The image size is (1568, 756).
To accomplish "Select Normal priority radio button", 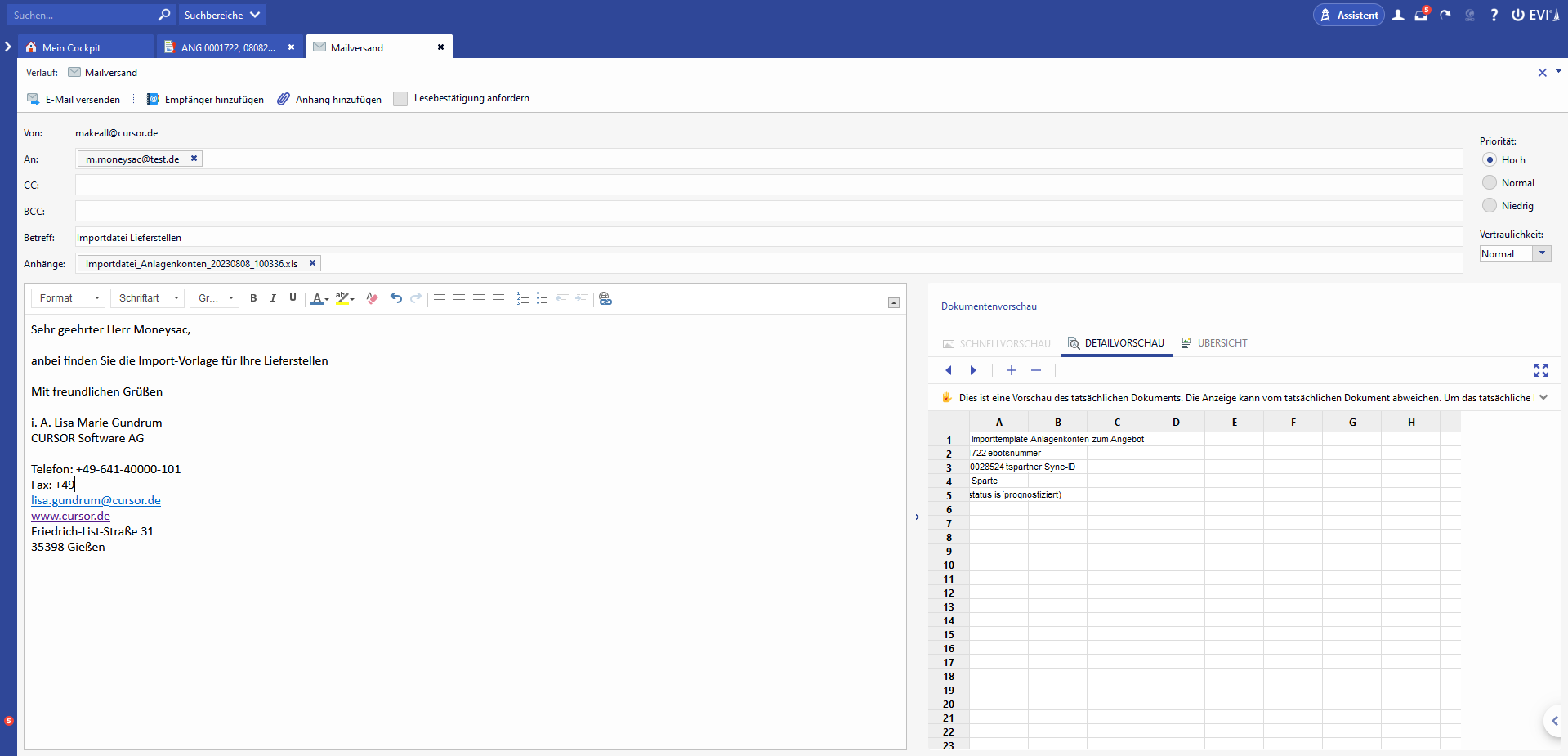I will [x=1490, y=183].
